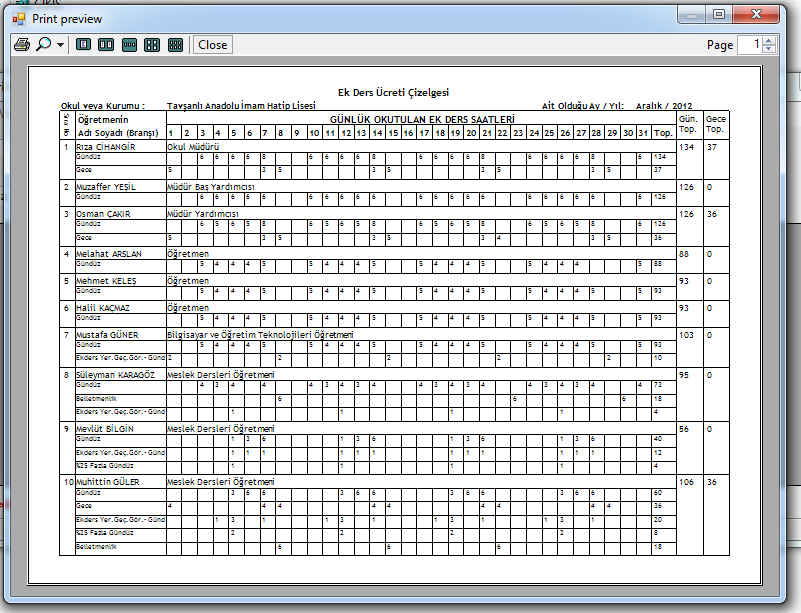The image size is (801, 613).
Task: Click Mevlüt BİLGİN's day total '56'
Action: (684, 429)
